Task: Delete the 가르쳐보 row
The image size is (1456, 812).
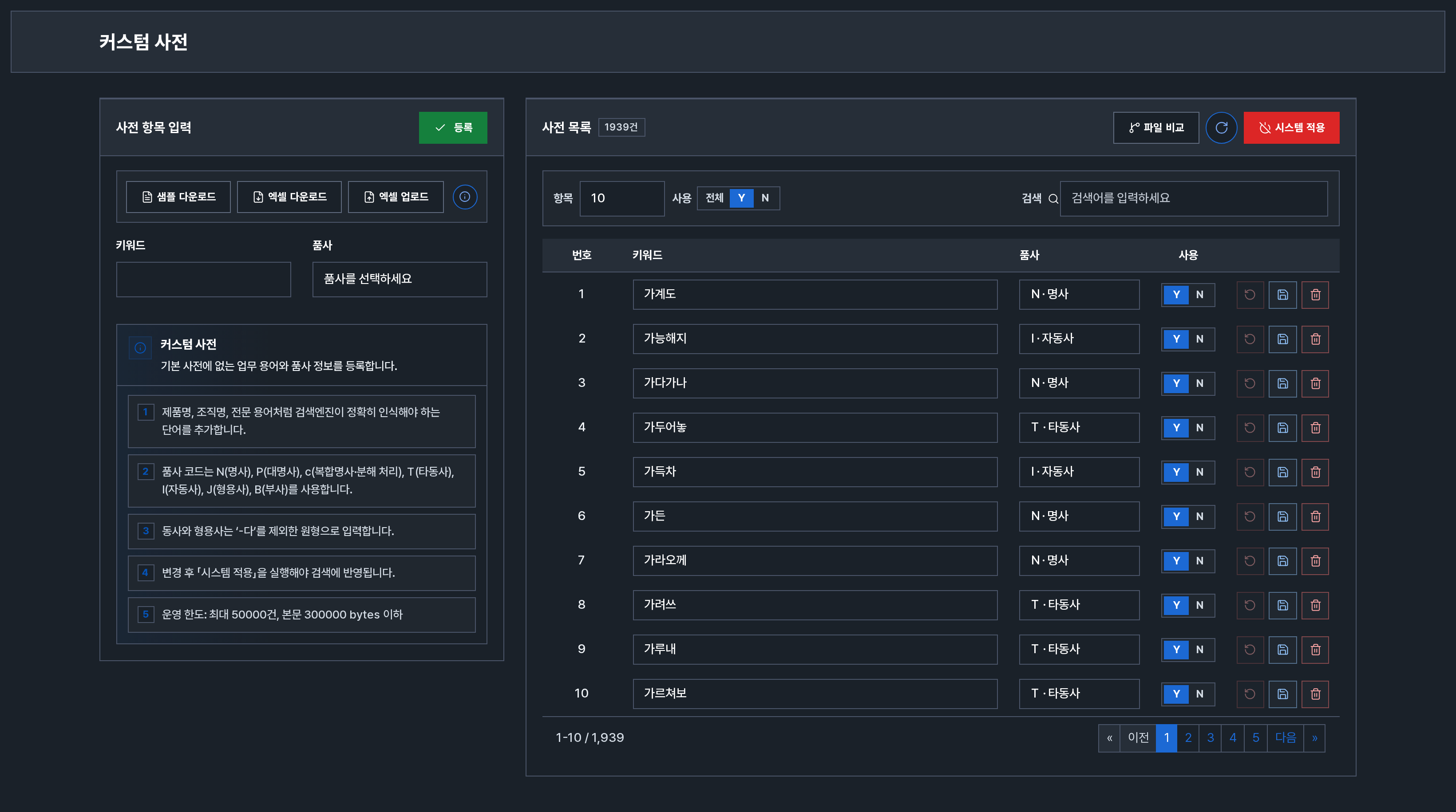Action: click(x=1315, y=694)
